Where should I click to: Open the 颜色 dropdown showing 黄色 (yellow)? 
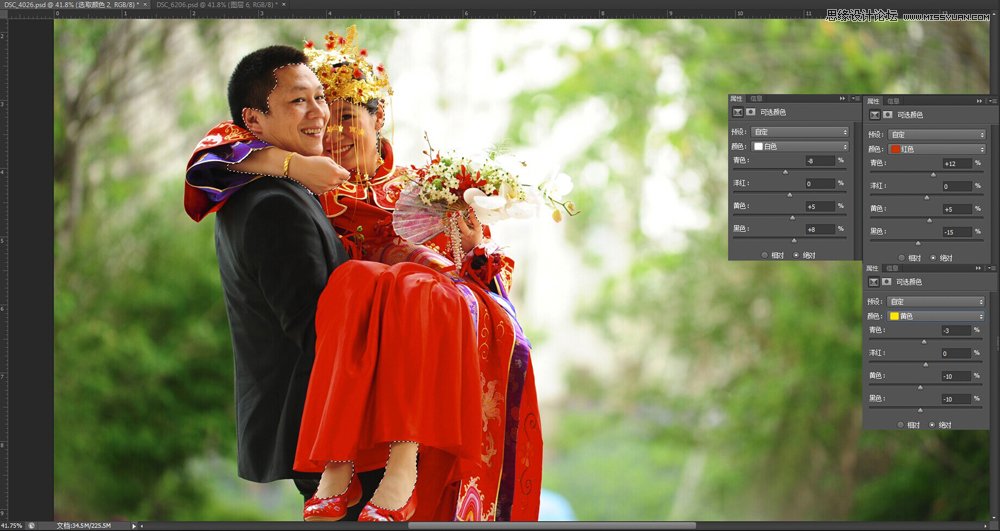(x=936, y=316)
